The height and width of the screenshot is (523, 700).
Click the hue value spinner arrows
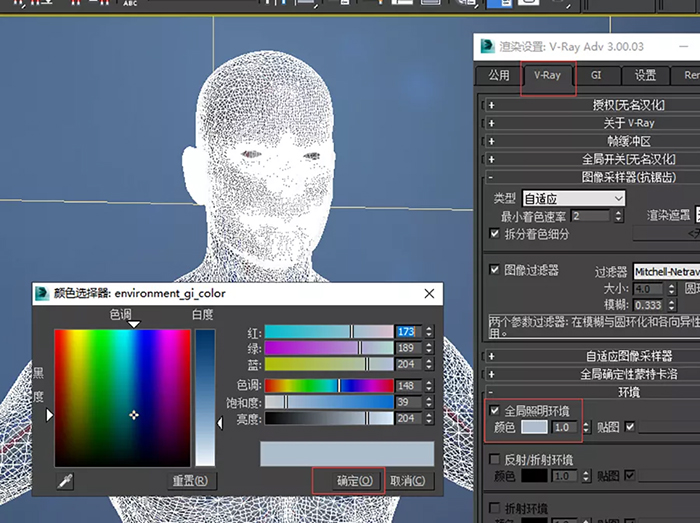(429, 386)
